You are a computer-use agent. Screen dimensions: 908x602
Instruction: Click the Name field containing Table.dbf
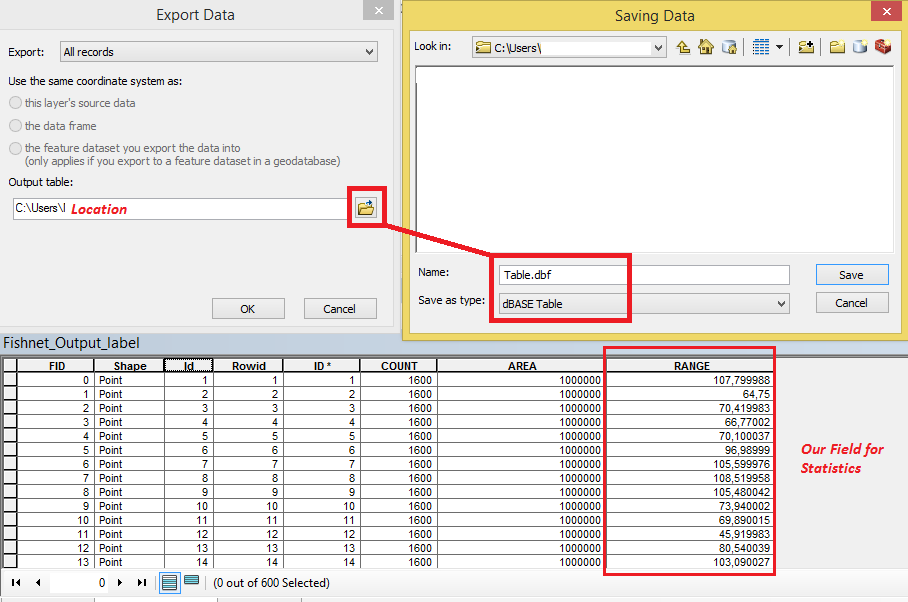coord(644,275)
